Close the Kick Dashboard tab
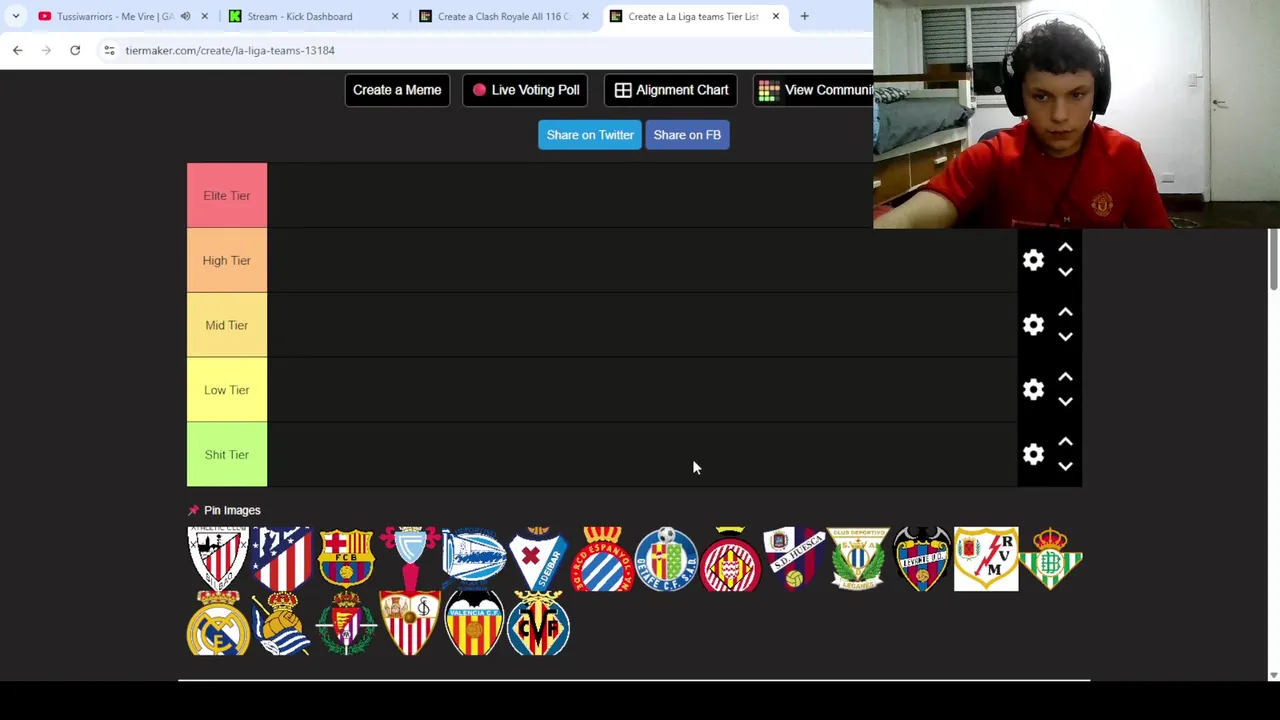The width and height of the screenshot is (1280, 720). coord(395,16)
